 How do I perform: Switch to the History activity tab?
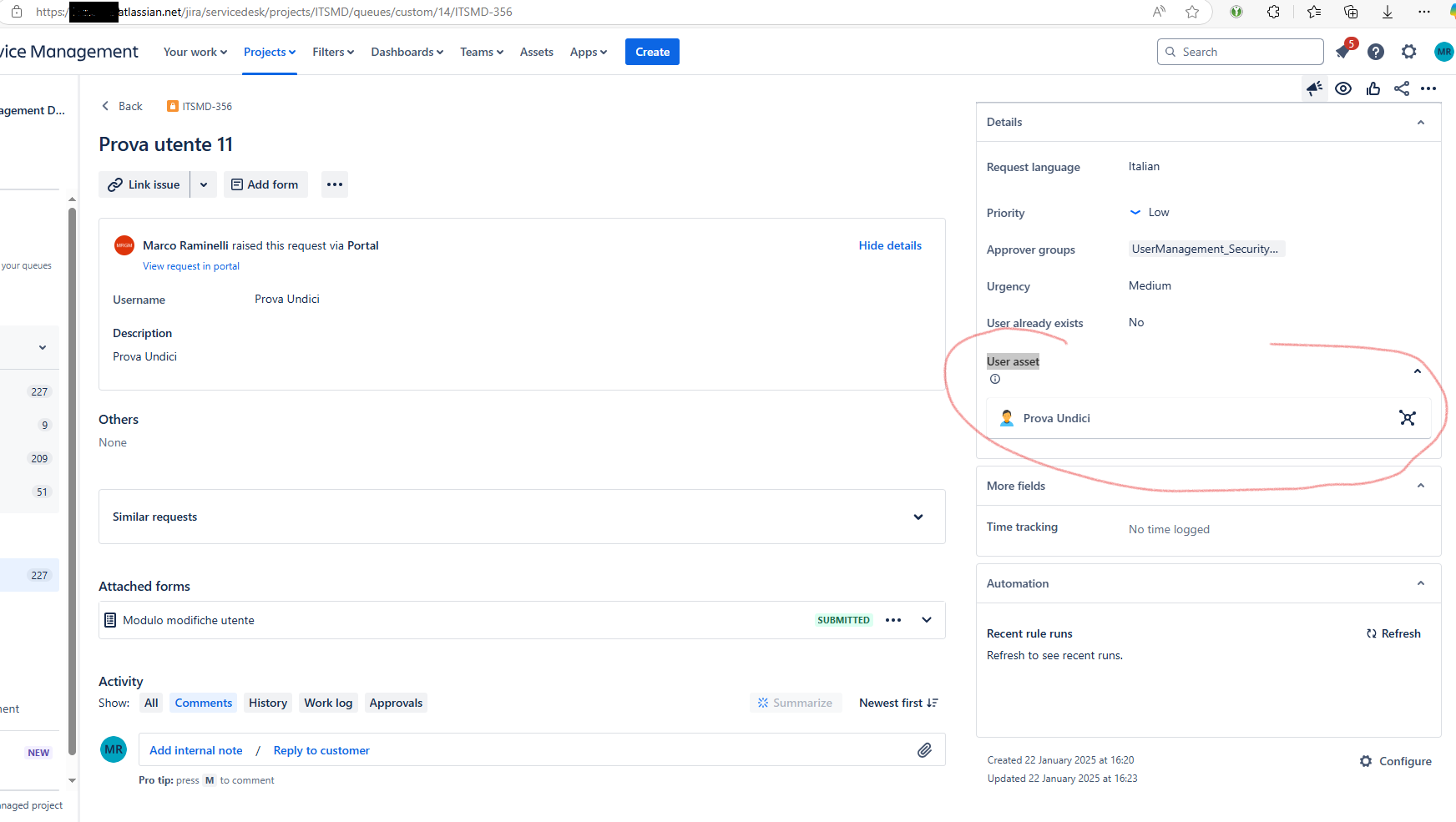point(267,703)
